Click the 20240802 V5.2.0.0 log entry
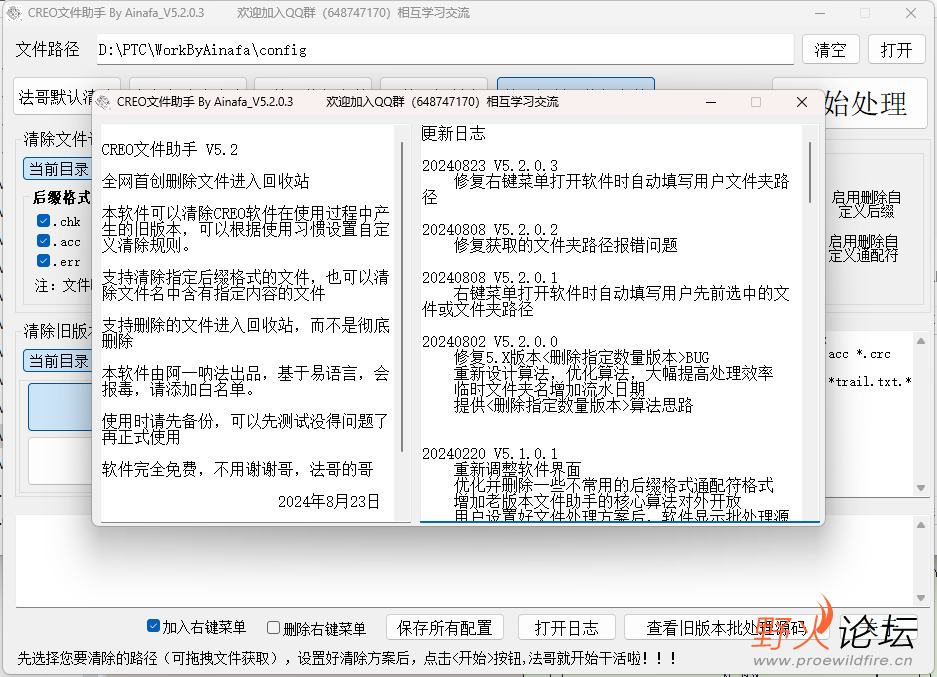The width and height of the screenshot is (937, 677). point(490,342)
